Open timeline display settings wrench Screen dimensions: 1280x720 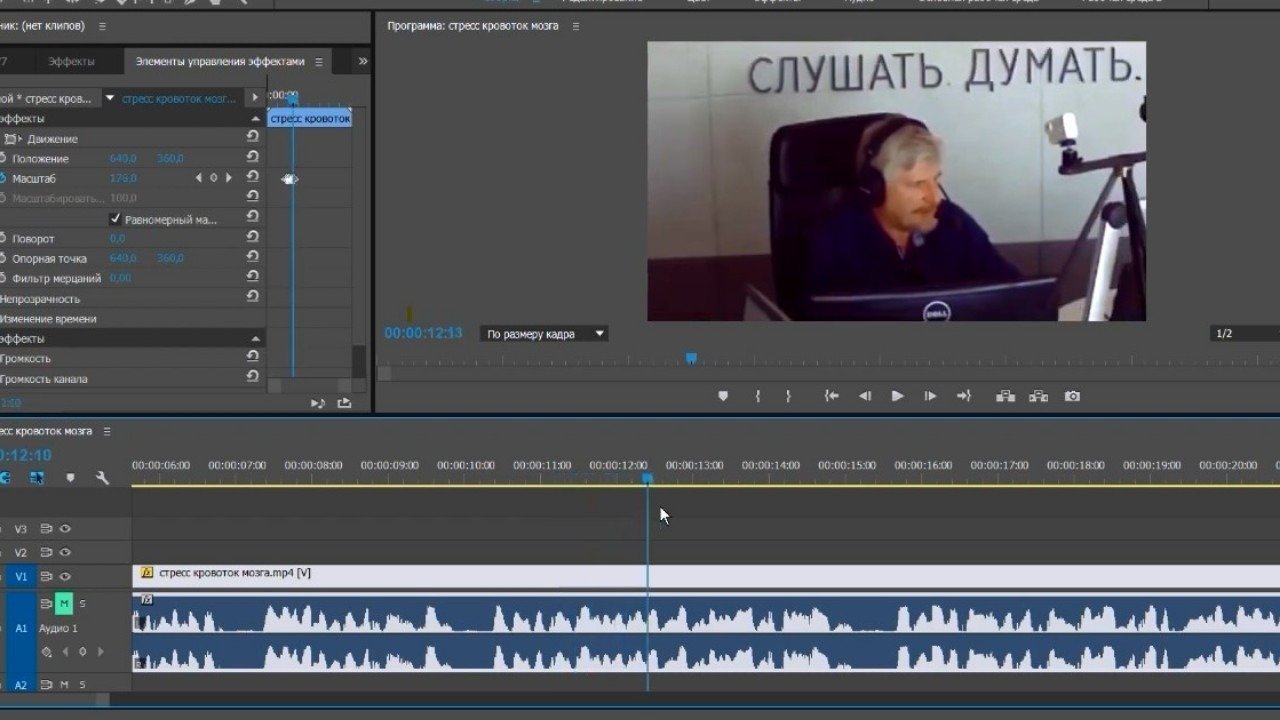(x=102, y=478)
